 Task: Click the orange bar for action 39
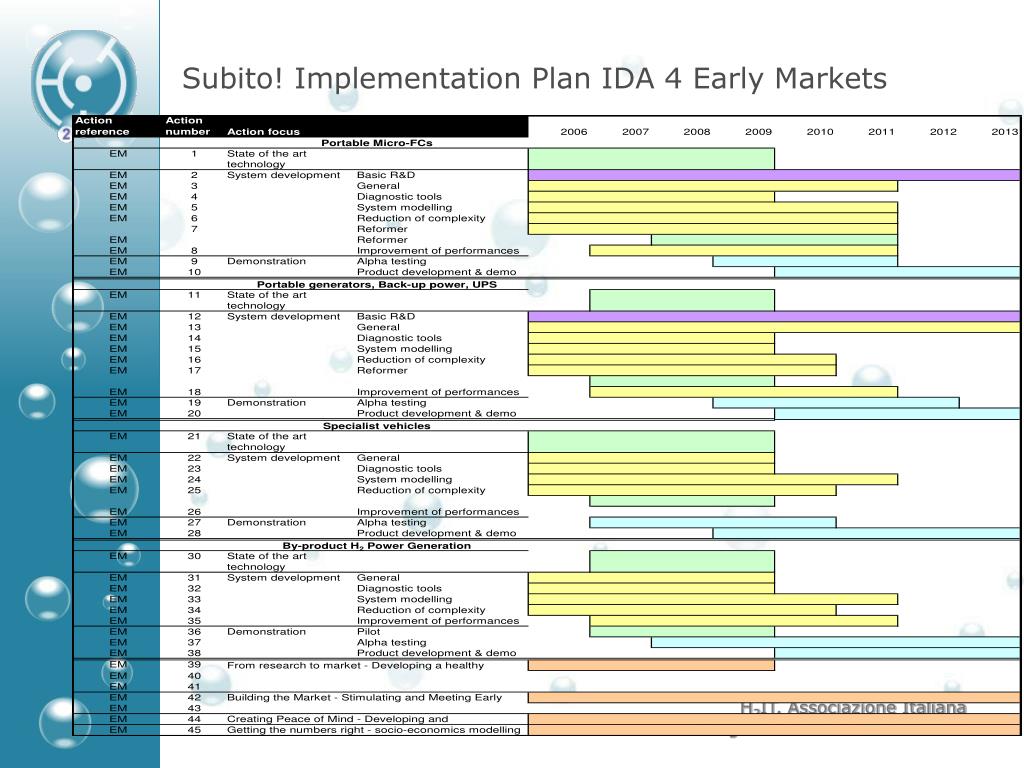click(651, 665)
